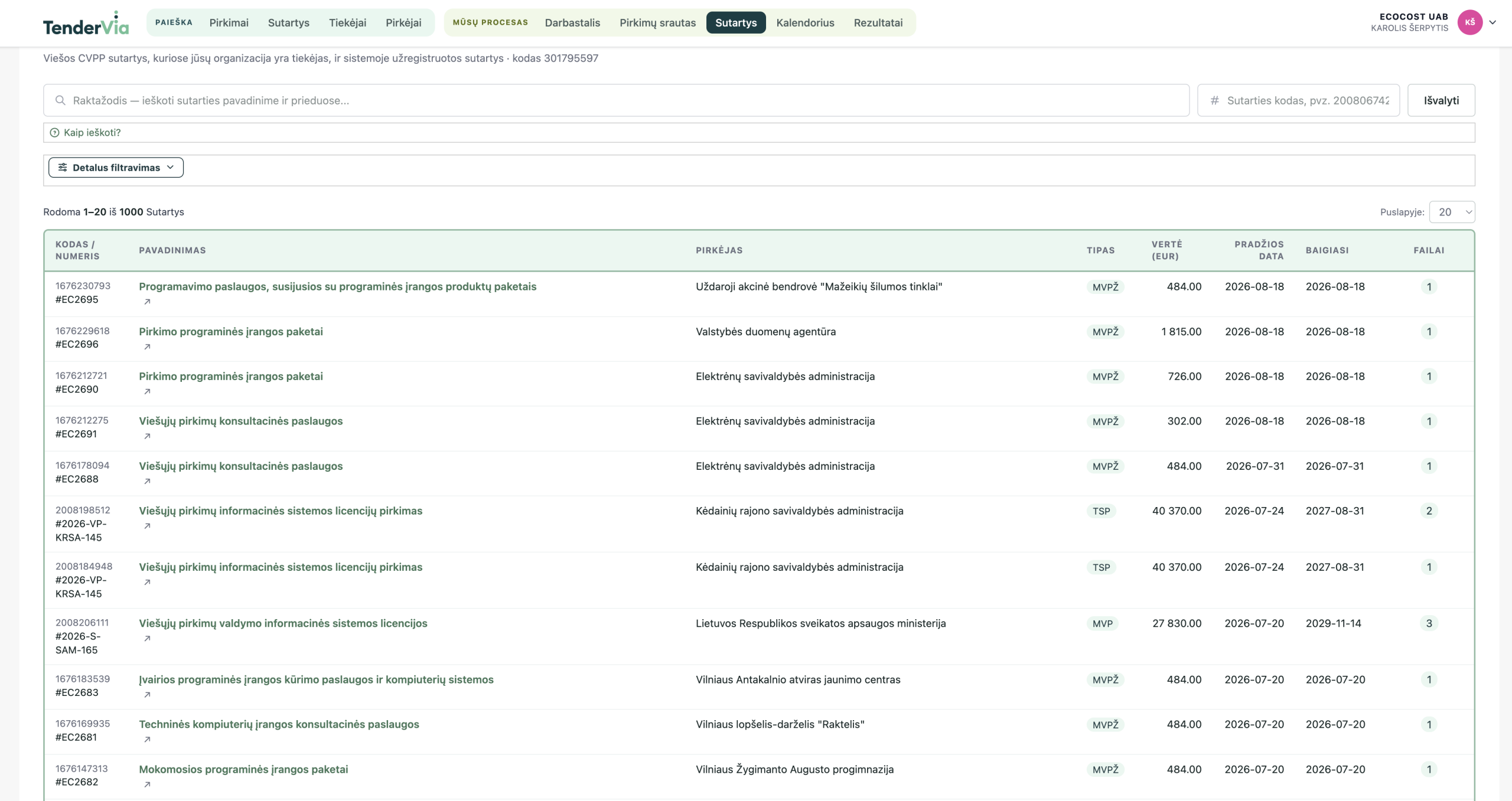Focus the Raktažodis keyword search field
The width and height of the screenshot is (1512, 801).
tap(616, 100)
